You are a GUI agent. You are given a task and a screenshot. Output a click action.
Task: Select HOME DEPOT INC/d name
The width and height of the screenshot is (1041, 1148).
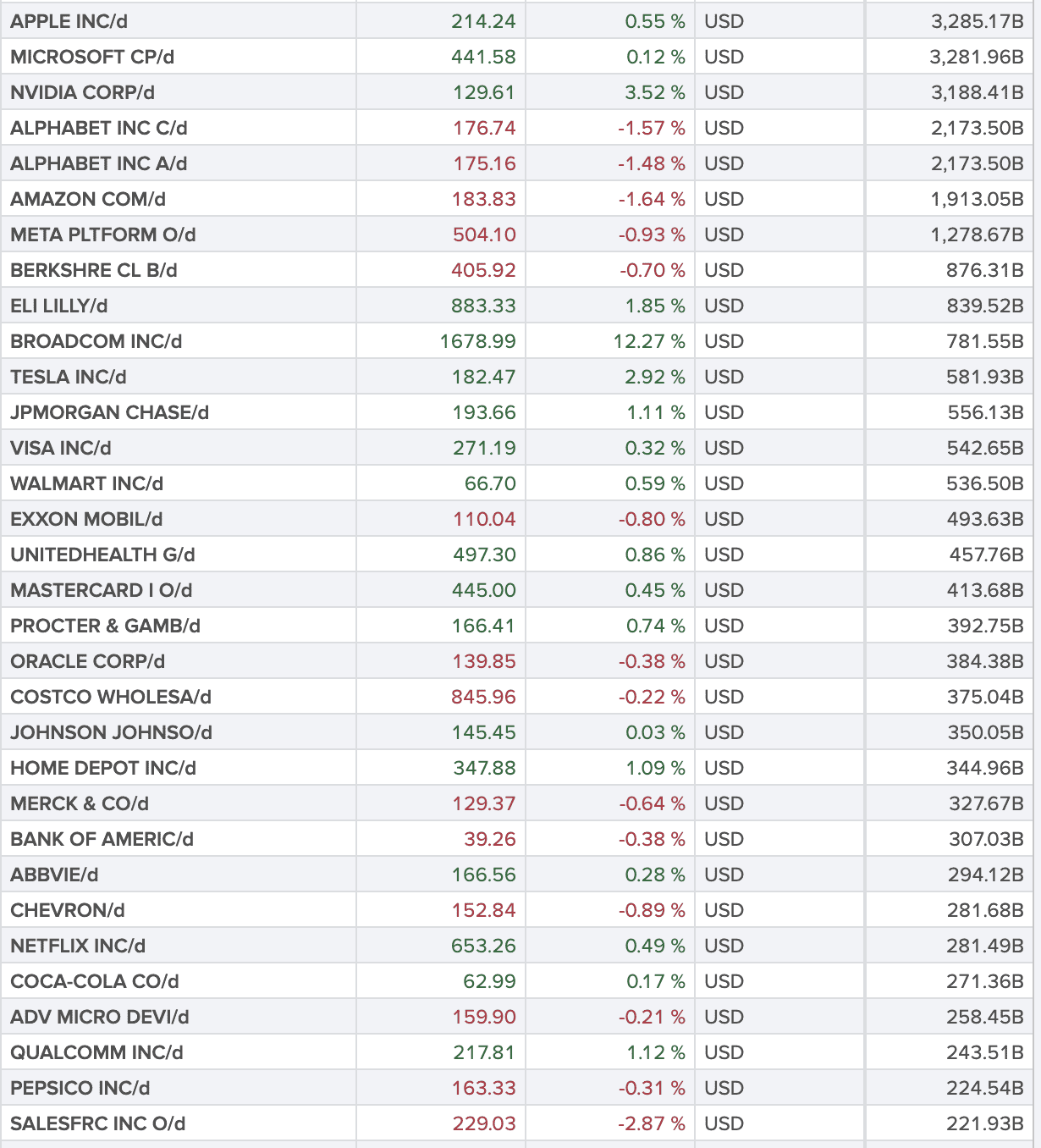point(103,768)
